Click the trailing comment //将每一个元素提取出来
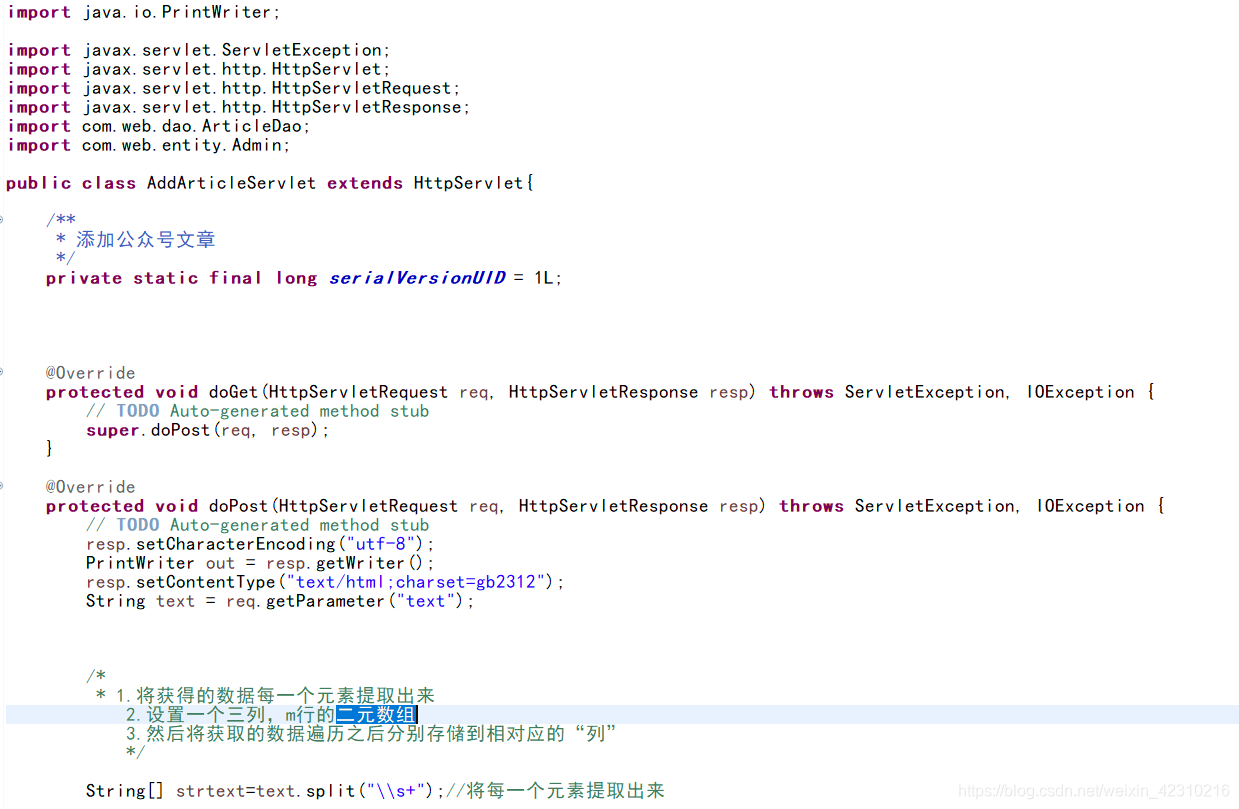1239x809 pixels. pyautogui.click(x=555, y=791)
